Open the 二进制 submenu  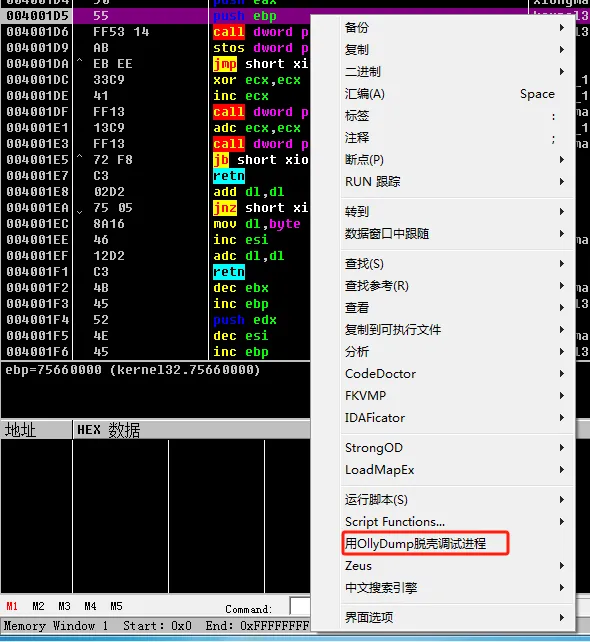pyautogui.click(x=455, y=72)
